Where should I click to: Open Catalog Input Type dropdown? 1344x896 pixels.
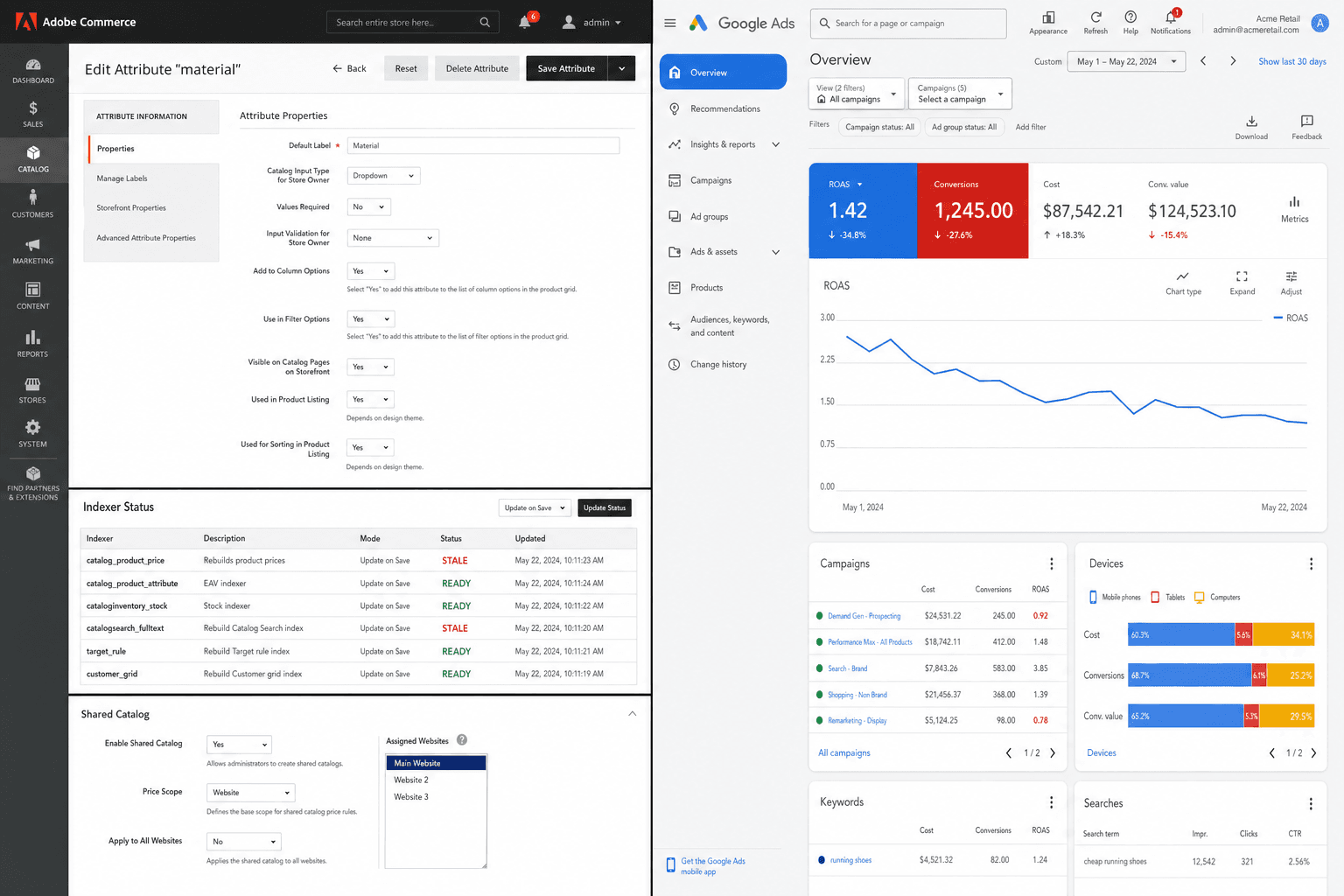[383, 176]
